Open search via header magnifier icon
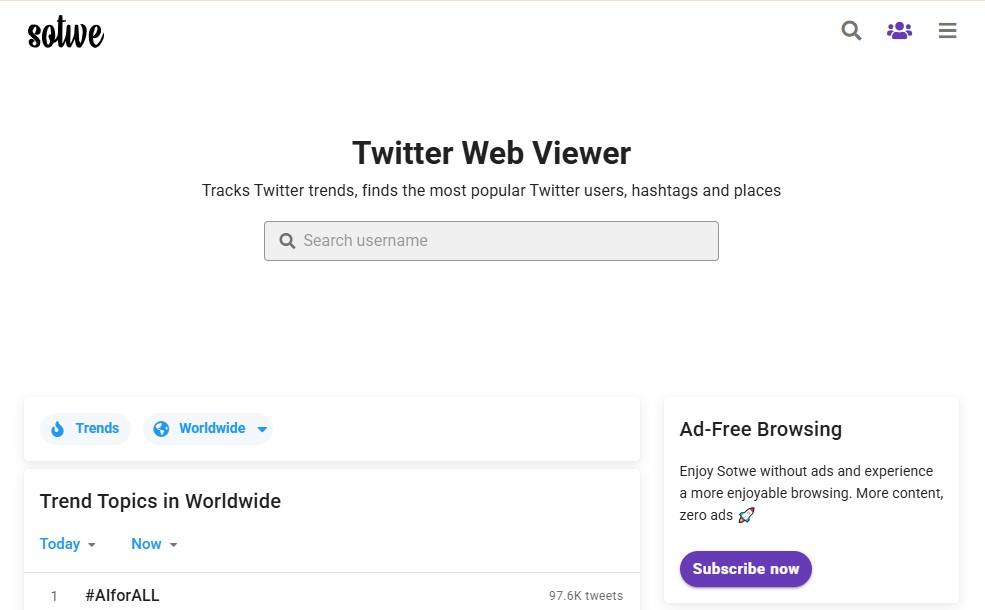The width and height of the screenshot is (985, 610). coord(851,30)
